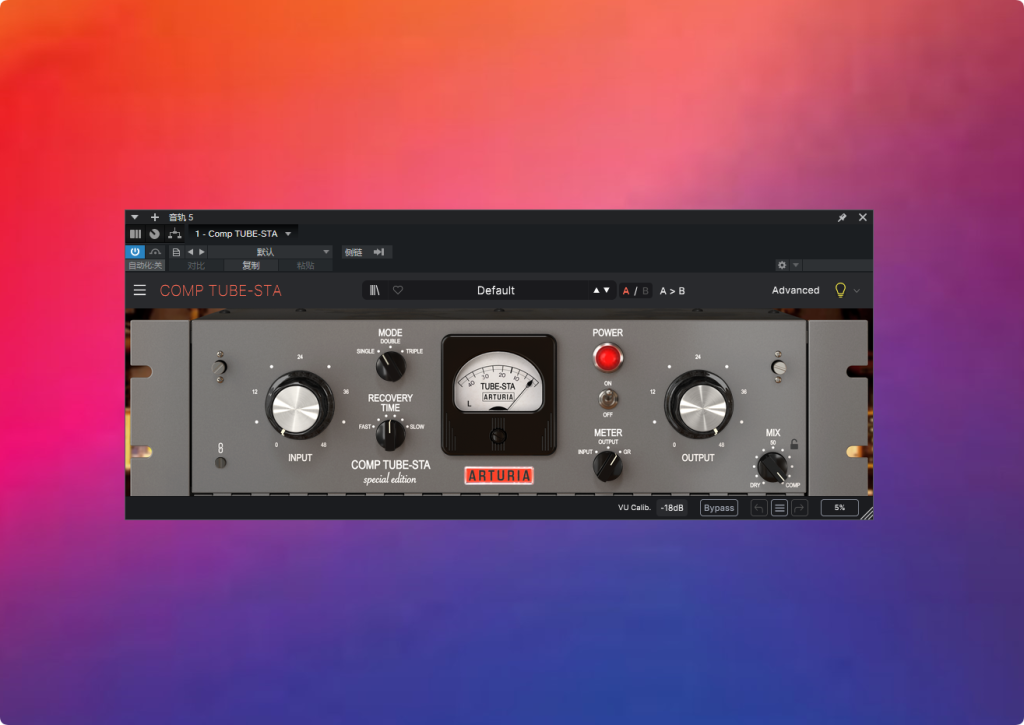Image resolution: width=1024 pixels, height=725 pixels.
Task: Toggle the 侧链 sidechain button
Action: pos(353,251)
